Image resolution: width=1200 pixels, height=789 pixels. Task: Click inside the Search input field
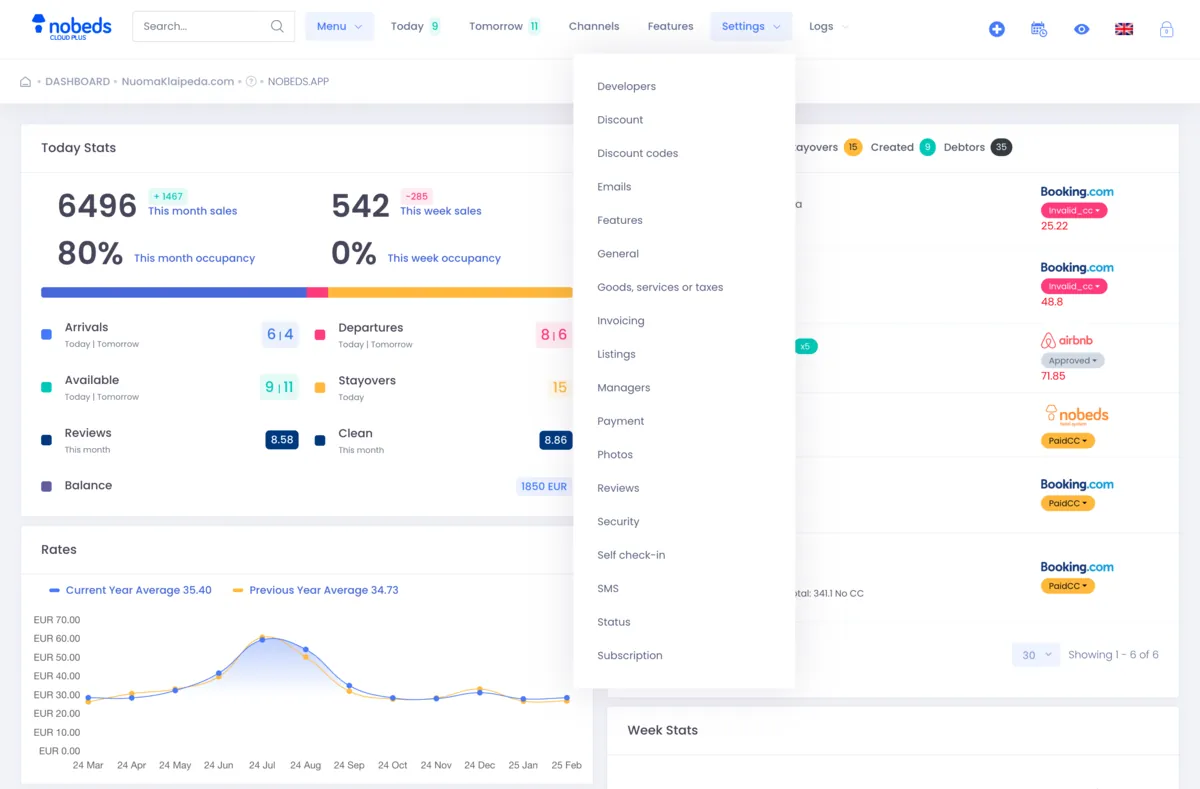pos(200,27)
